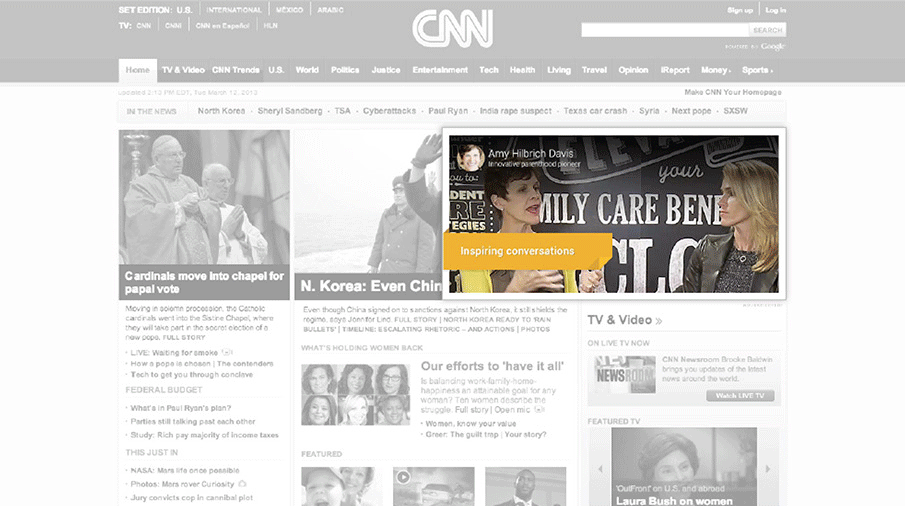This screenshot has width=905, height=506.
Task: Click Amy Hilbrich Davis avatar in ad
Action: click(470, 158)
